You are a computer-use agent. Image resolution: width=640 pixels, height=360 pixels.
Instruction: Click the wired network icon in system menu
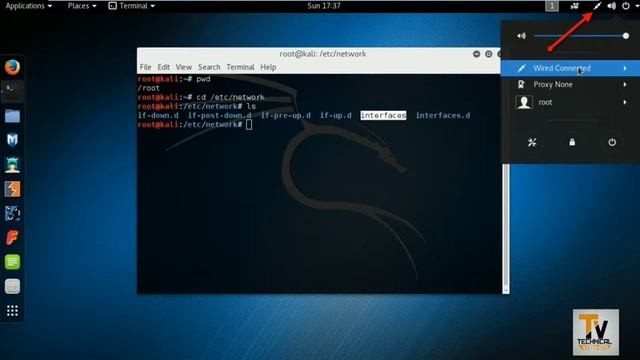tap(521, 68)
